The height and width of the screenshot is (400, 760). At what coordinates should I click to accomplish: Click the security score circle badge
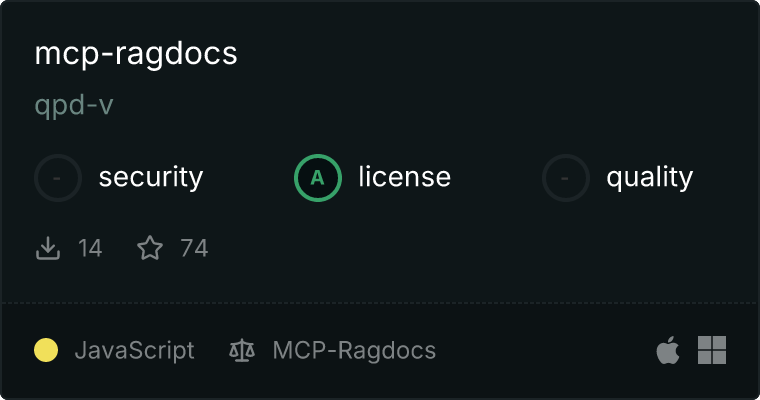pyautogui.click(x=58, y=178)
